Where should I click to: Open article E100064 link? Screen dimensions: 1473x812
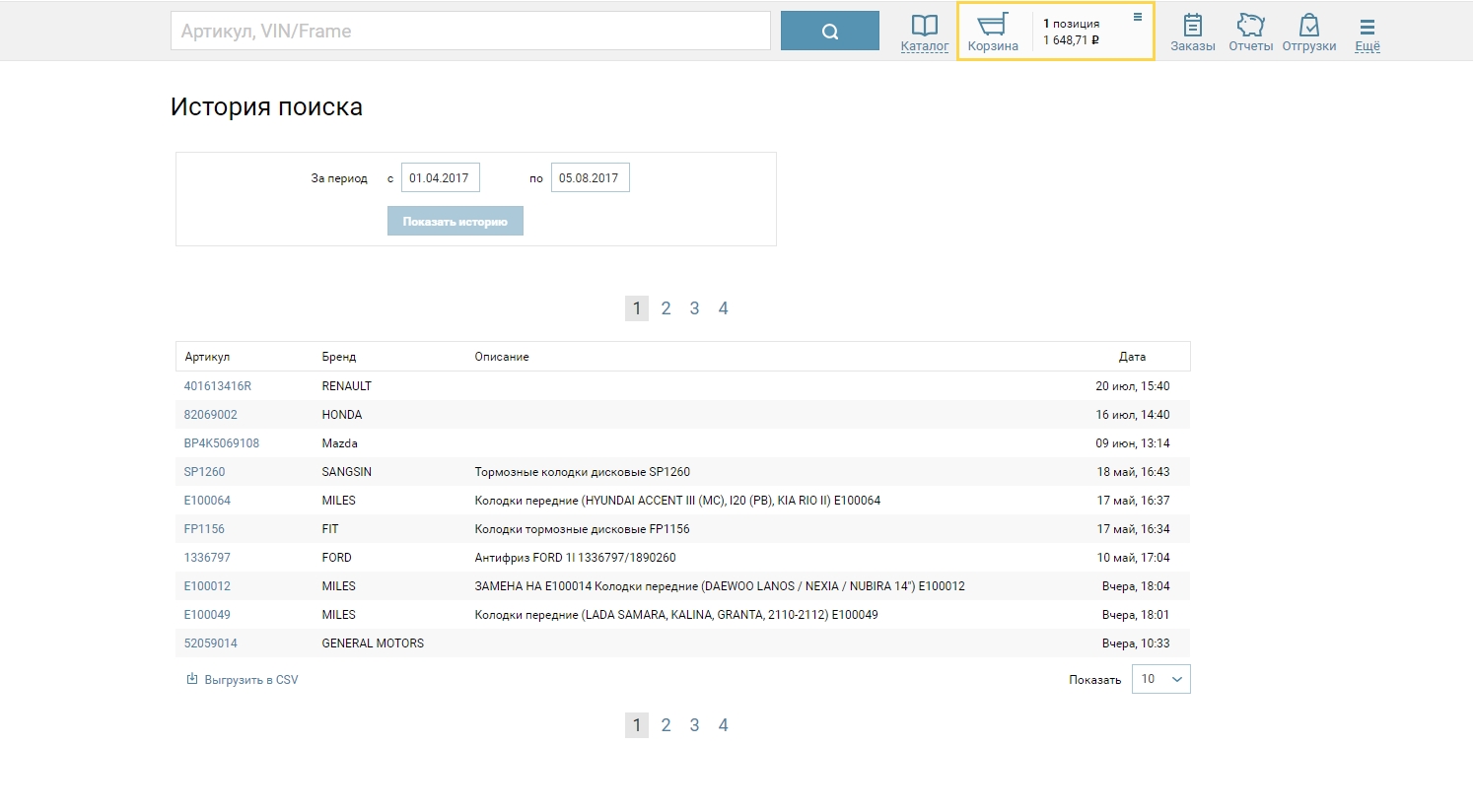(x=207, y=501)
